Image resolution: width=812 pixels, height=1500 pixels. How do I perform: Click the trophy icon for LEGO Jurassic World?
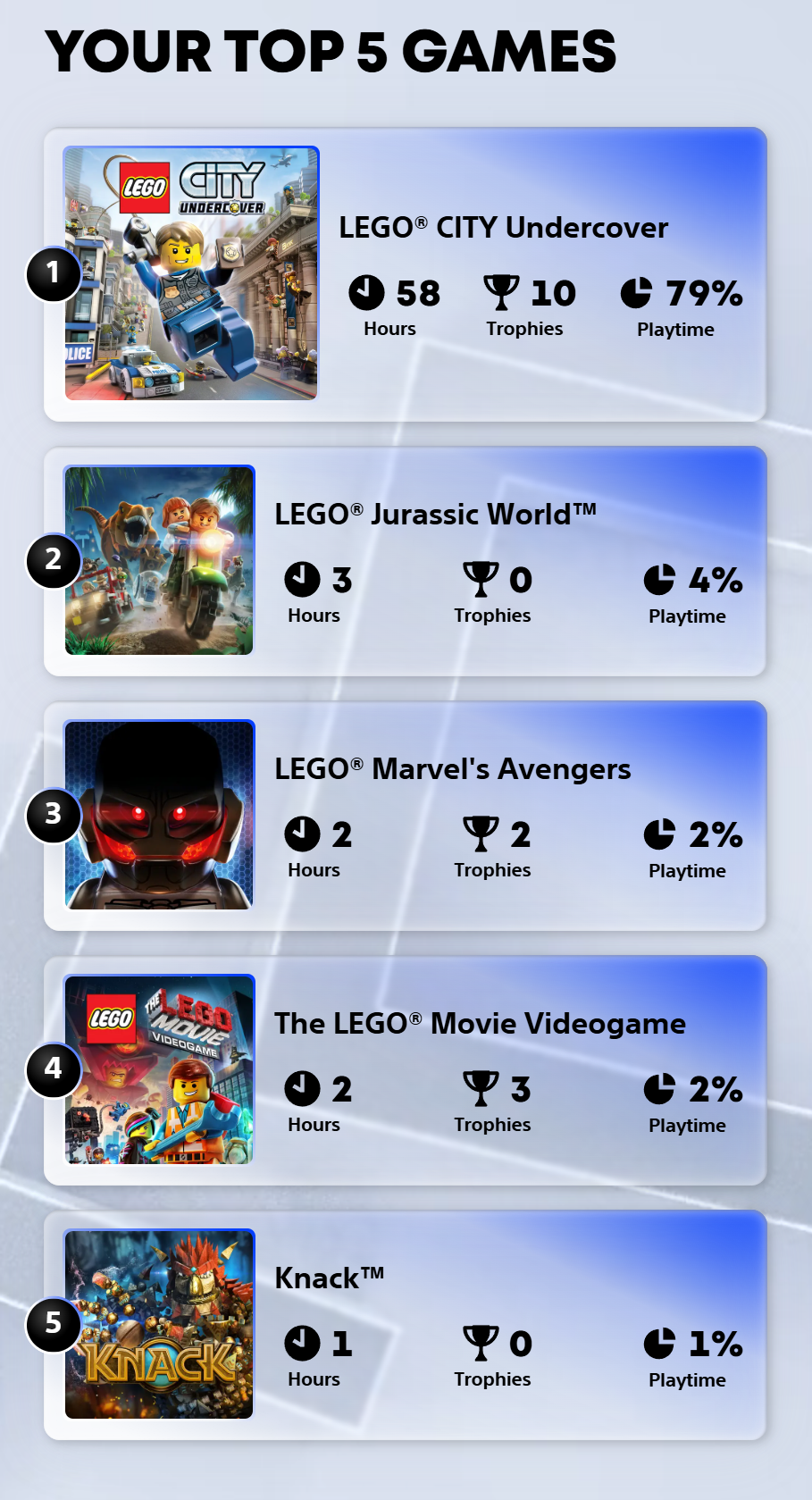tap(481, 579)
